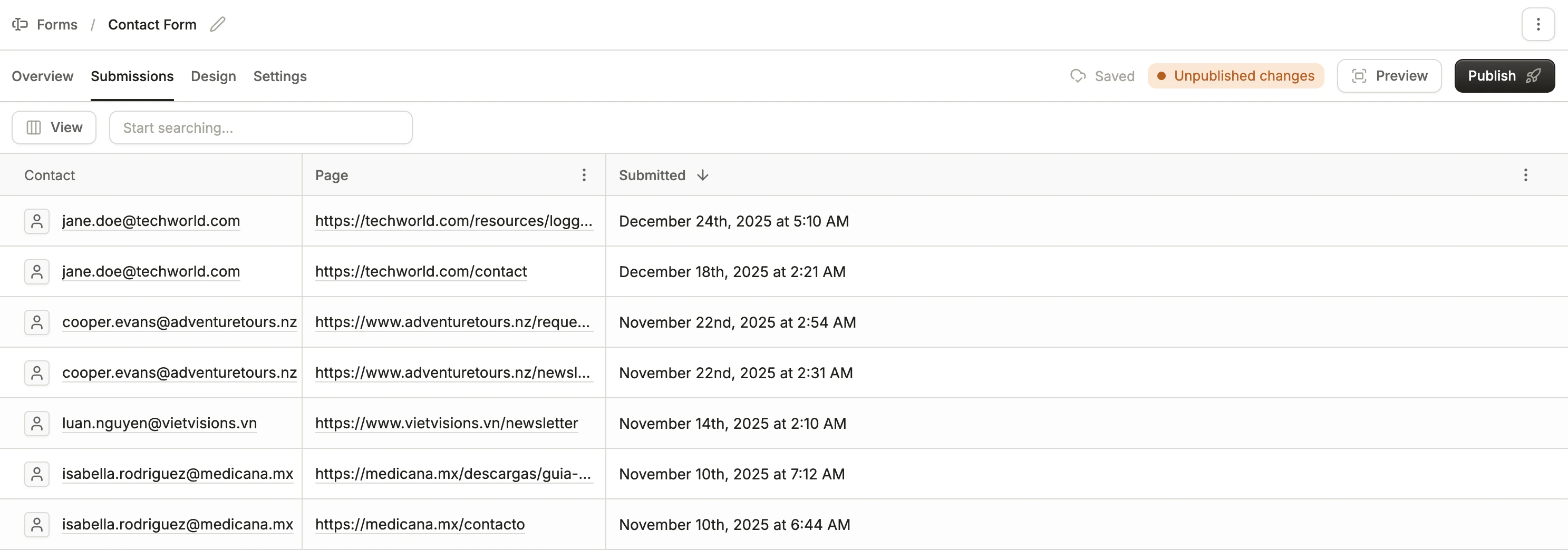This screenshot has height=550, width=1568.
Task: Toggle sort direction arrow on Submitted column
Action: 702,175
